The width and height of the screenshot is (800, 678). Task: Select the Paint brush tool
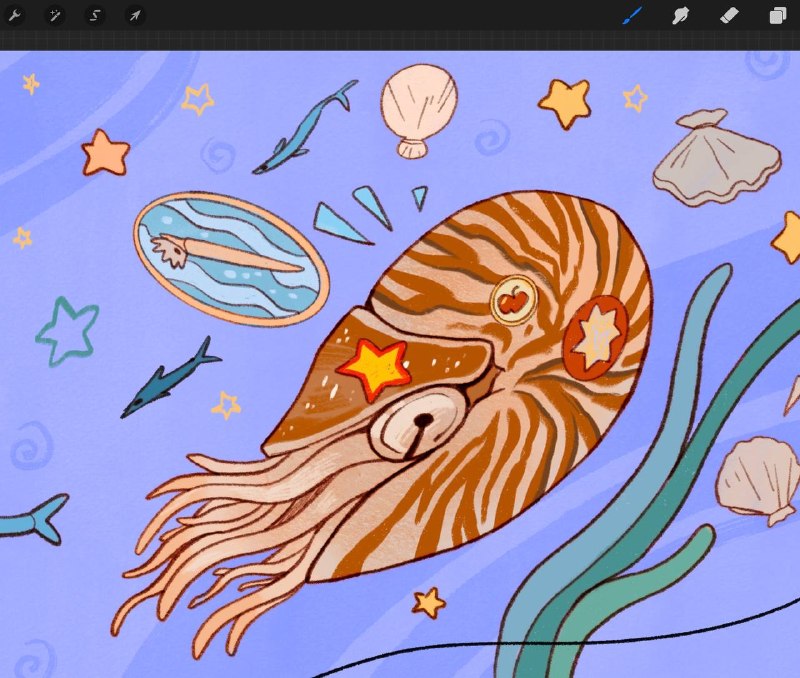click(633, 15)
